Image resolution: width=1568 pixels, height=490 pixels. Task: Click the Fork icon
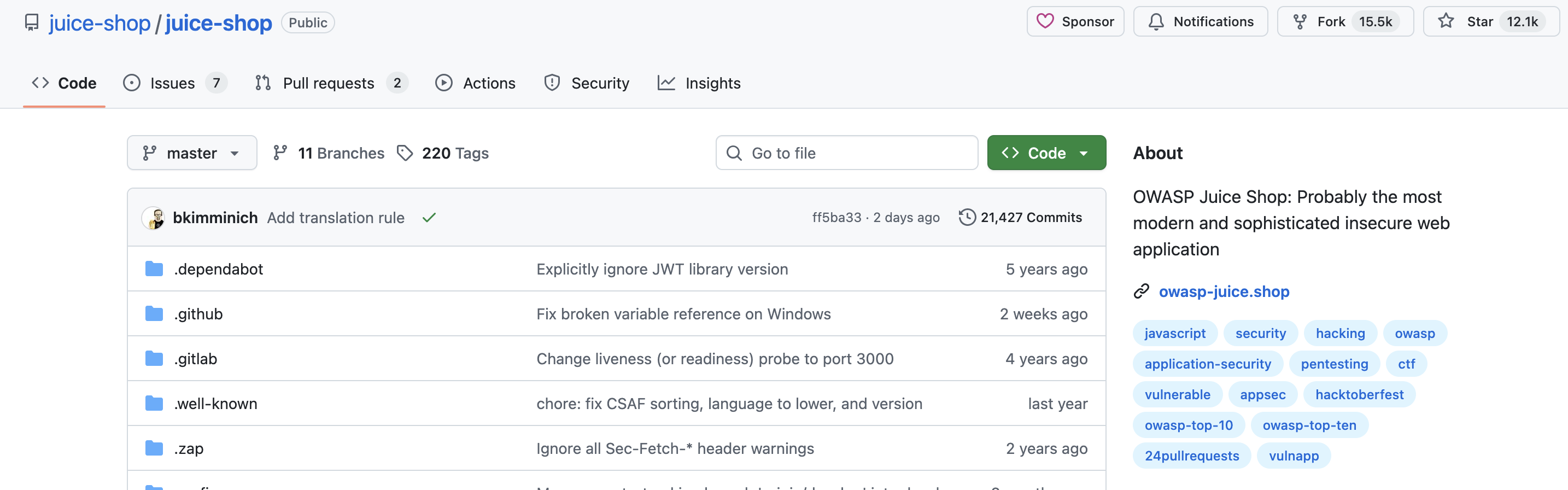click(x=1300, y=22)
